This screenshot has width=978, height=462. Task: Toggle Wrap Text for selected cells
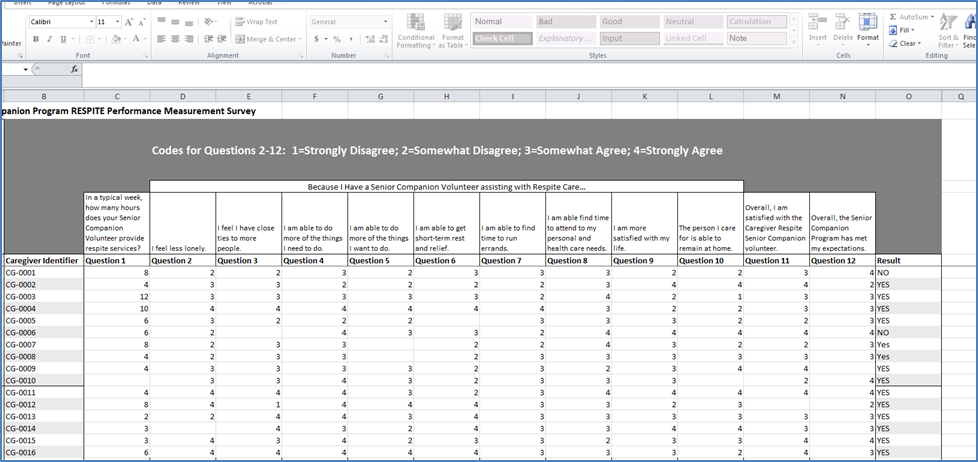pos(256,22)
